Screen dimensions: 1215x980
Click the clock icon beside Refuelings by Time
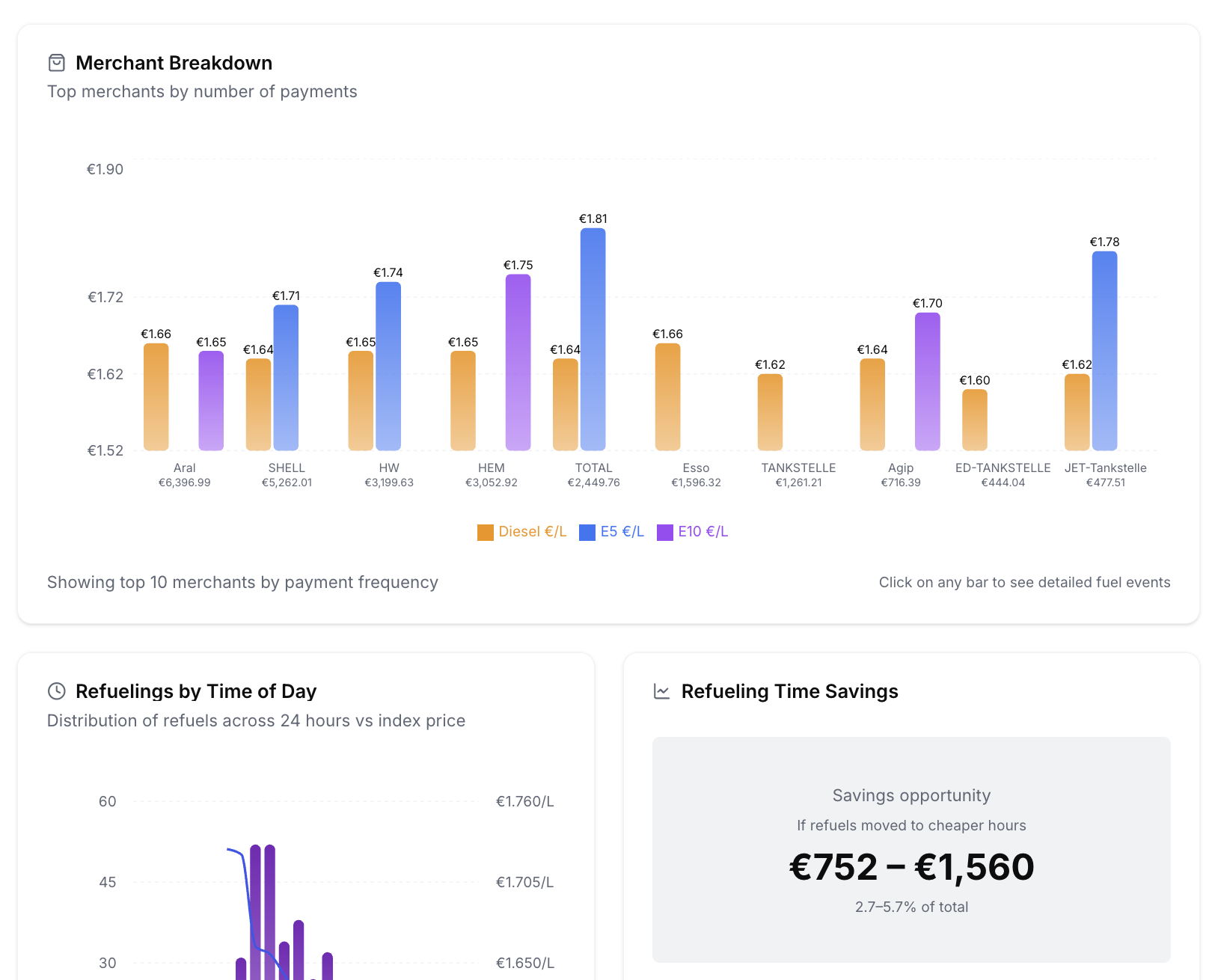57,691
